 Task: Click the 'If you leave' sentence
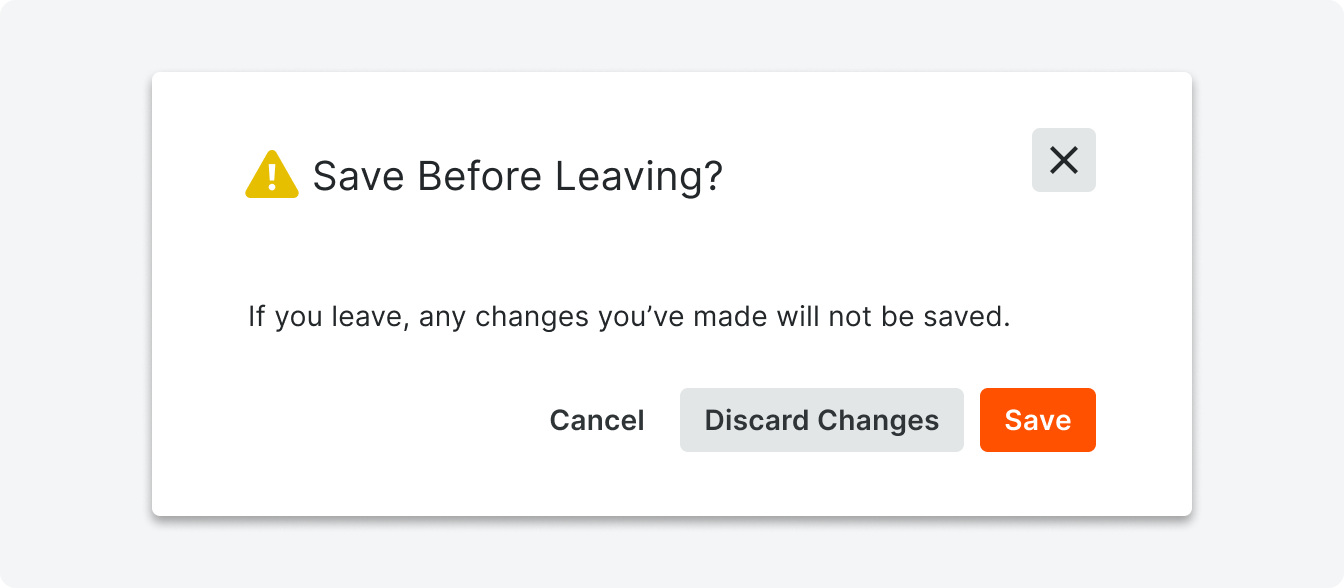pos(630,318)
